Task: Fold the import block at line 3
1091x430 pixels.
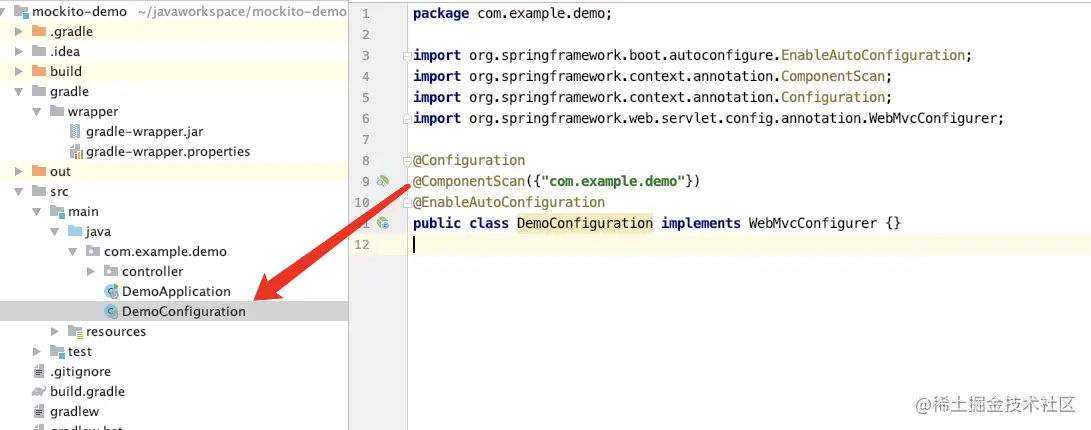Action: tap(407, 56)
